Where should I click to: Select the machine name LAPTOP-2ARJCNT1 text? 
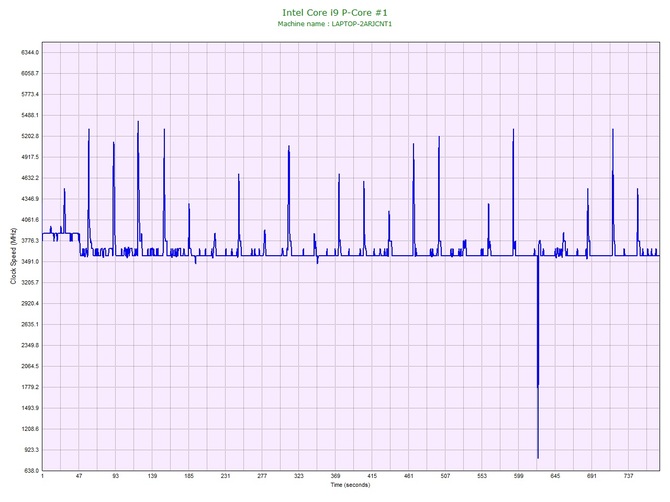click(x=361, y=24)
